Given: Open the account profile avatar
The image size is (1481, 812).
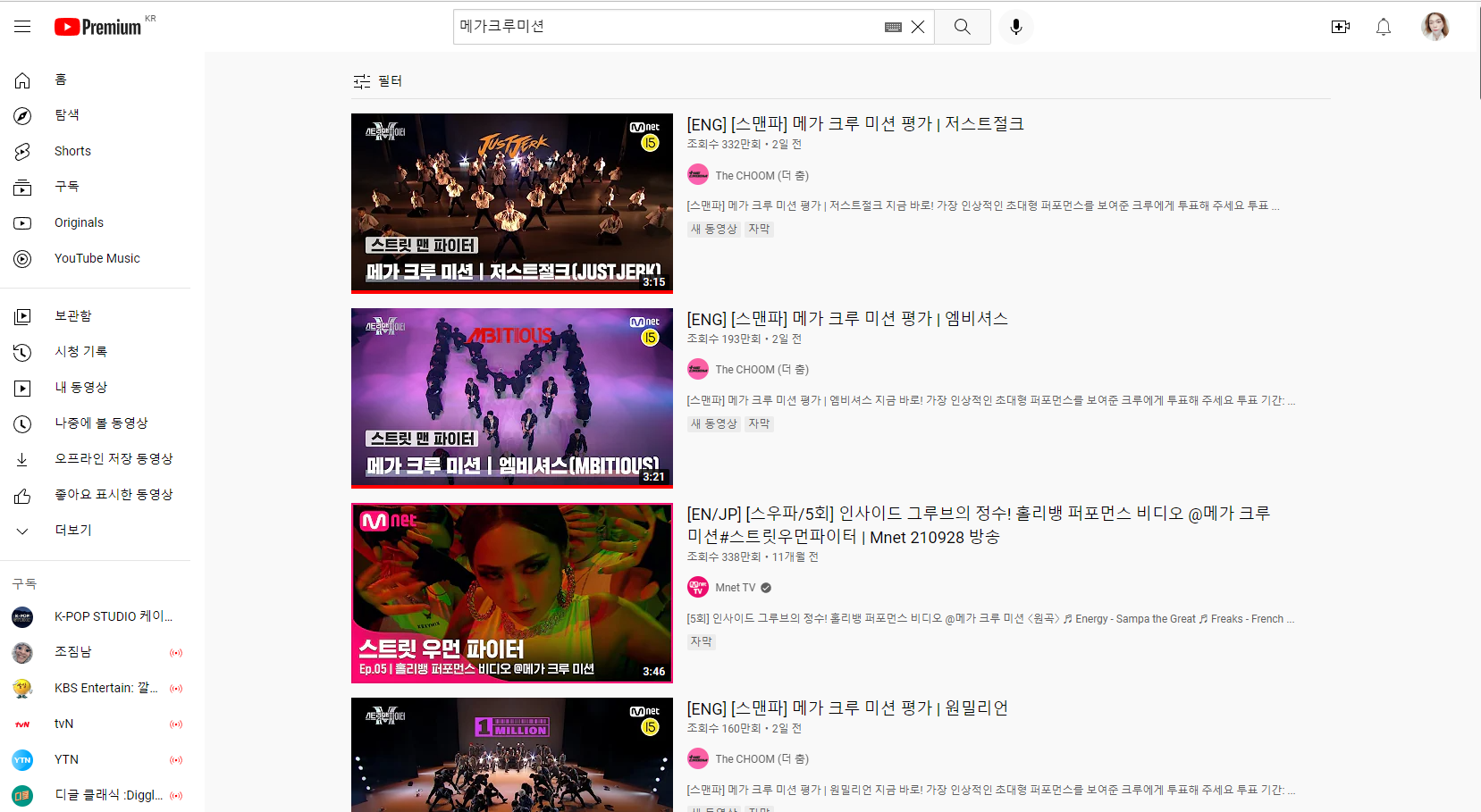Looking at the screenshot, I should pyautogui.click(x=1435, y=27).
